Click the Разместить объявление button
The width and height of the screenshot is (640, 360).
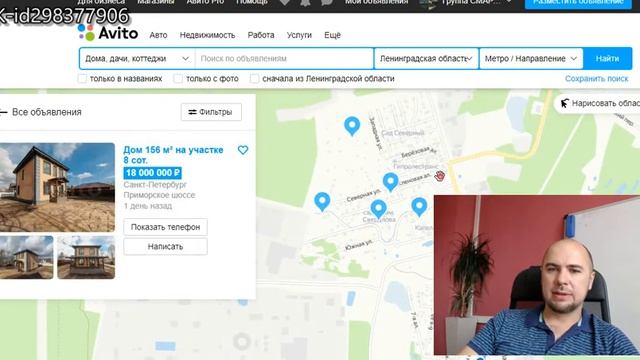578,3
